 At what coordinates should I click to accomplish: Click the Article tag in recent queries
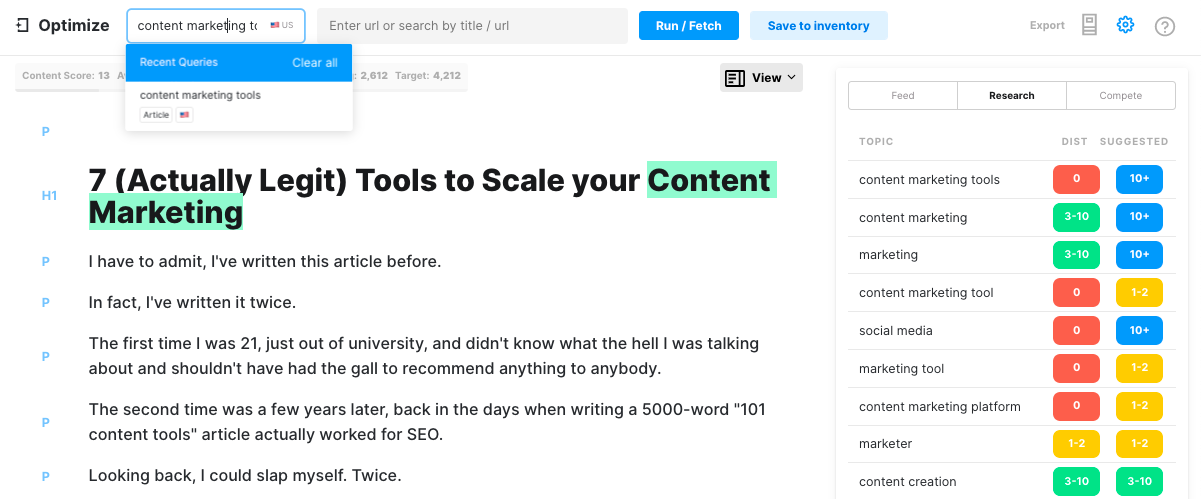(x=156, y=115)
